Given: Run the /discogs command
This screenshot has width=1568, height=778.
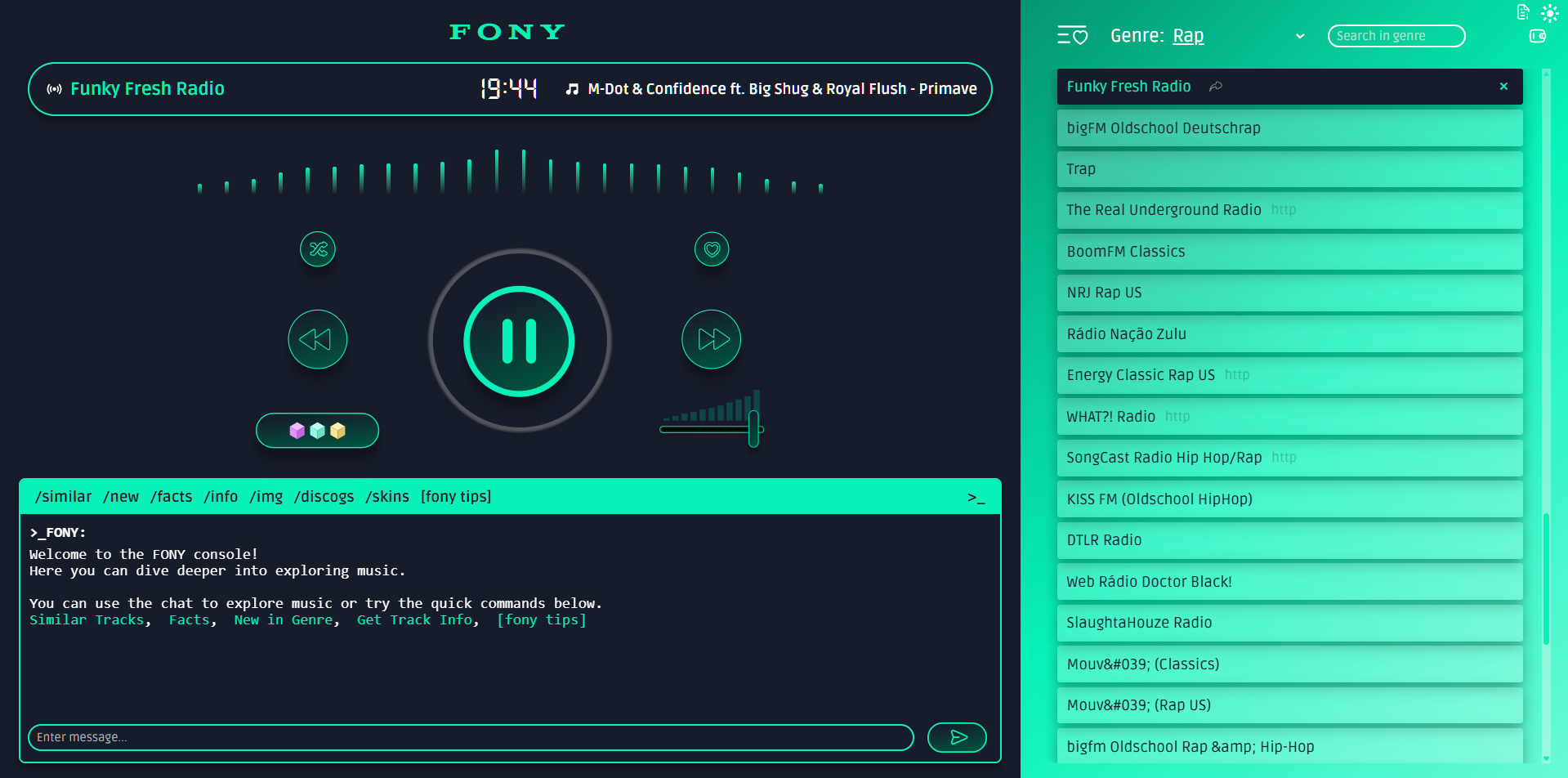Looking at the screenshot, I should click(324, 497).
